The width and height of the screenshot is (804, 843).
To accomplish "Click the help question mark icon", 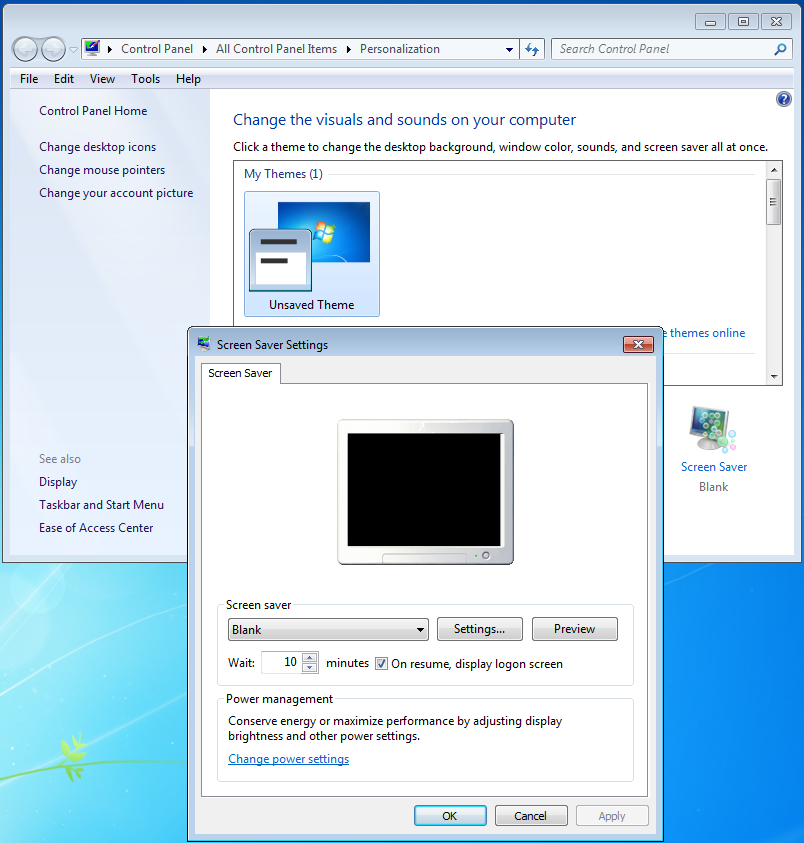I will tap(784, 99).
